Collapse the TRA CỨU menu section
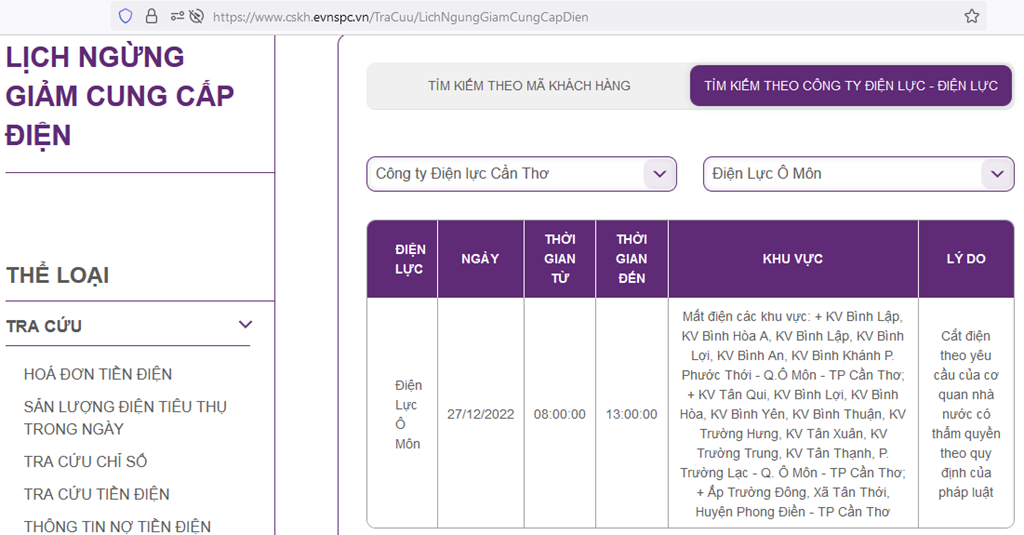This screenshot has height=535, width=1024. click(245, 325)
